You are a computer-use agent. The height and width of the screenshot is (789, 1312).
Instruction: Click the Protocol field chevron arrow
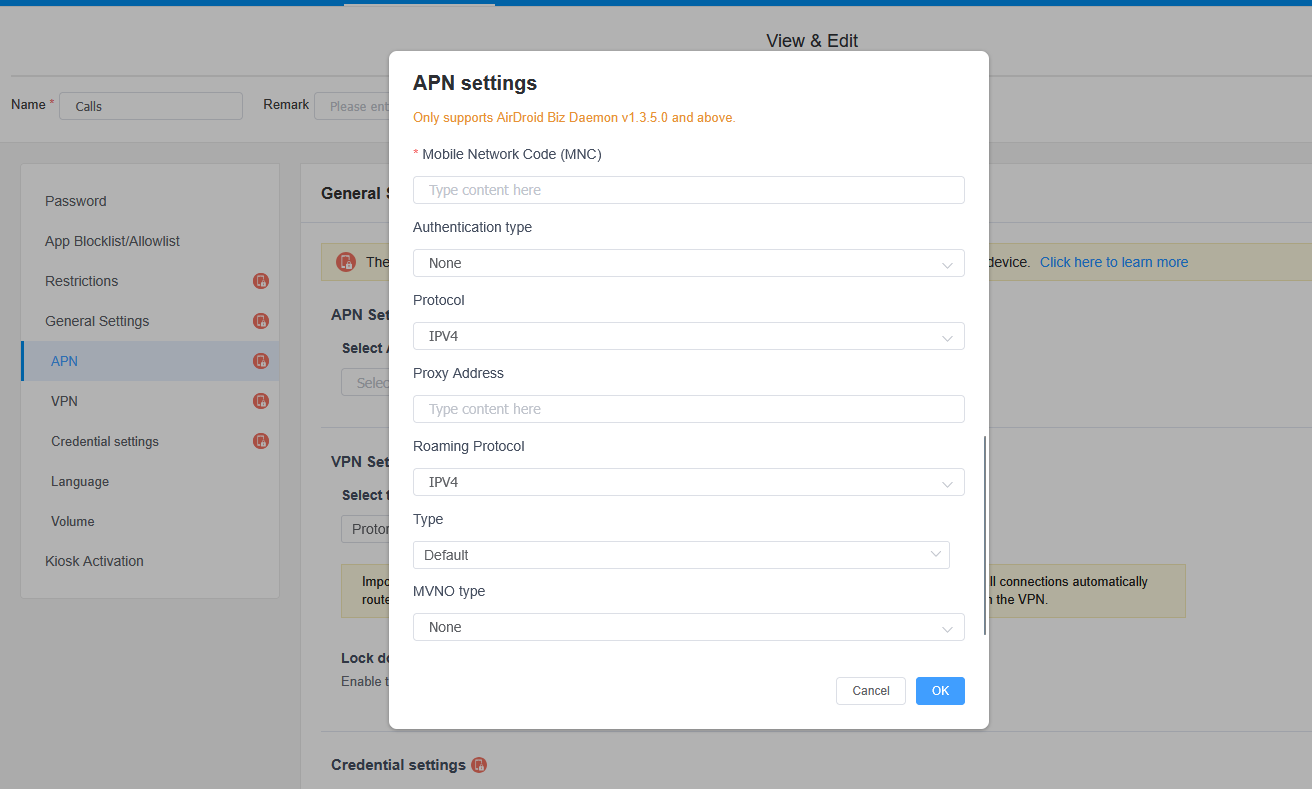point(947,337)
